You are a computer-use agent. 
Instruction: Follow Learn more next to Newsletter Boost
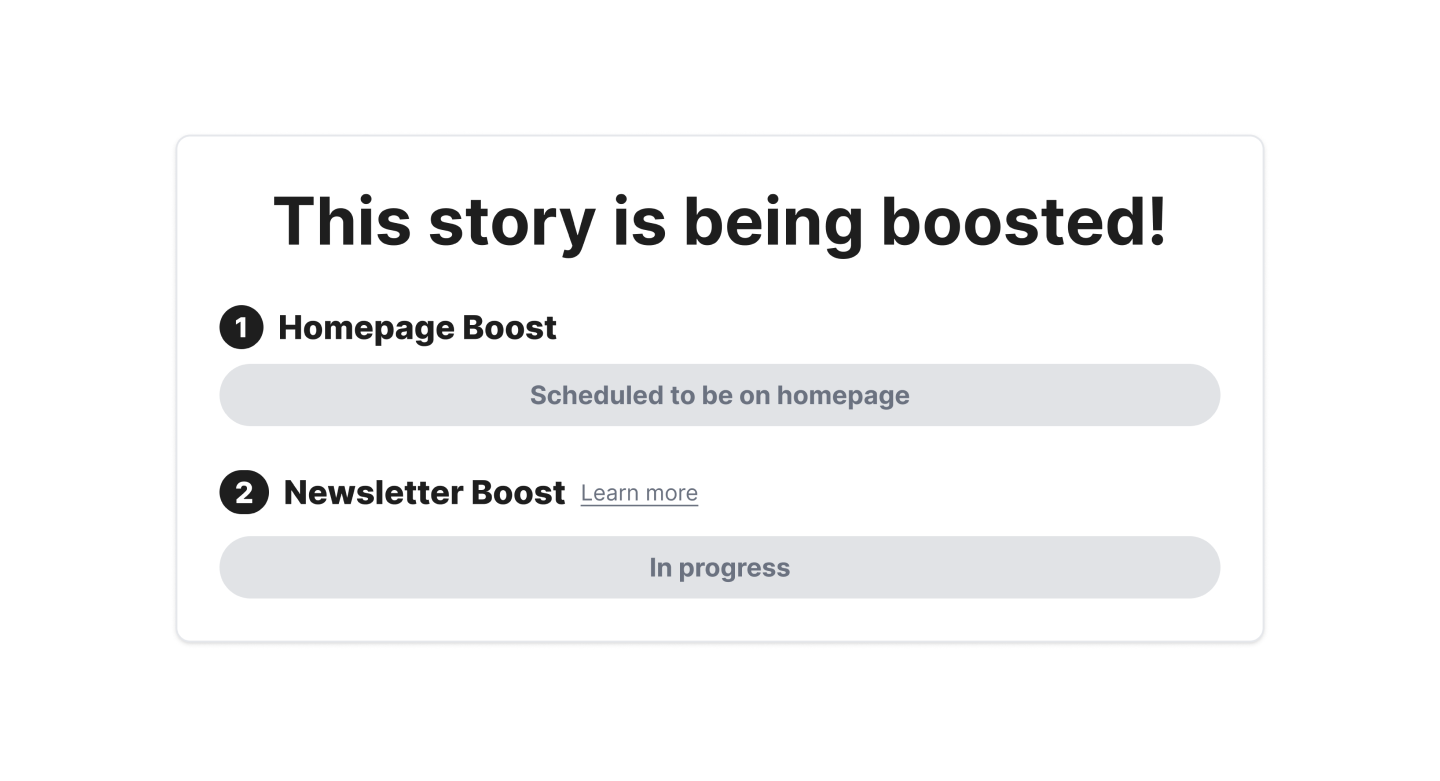pos(639,493)
